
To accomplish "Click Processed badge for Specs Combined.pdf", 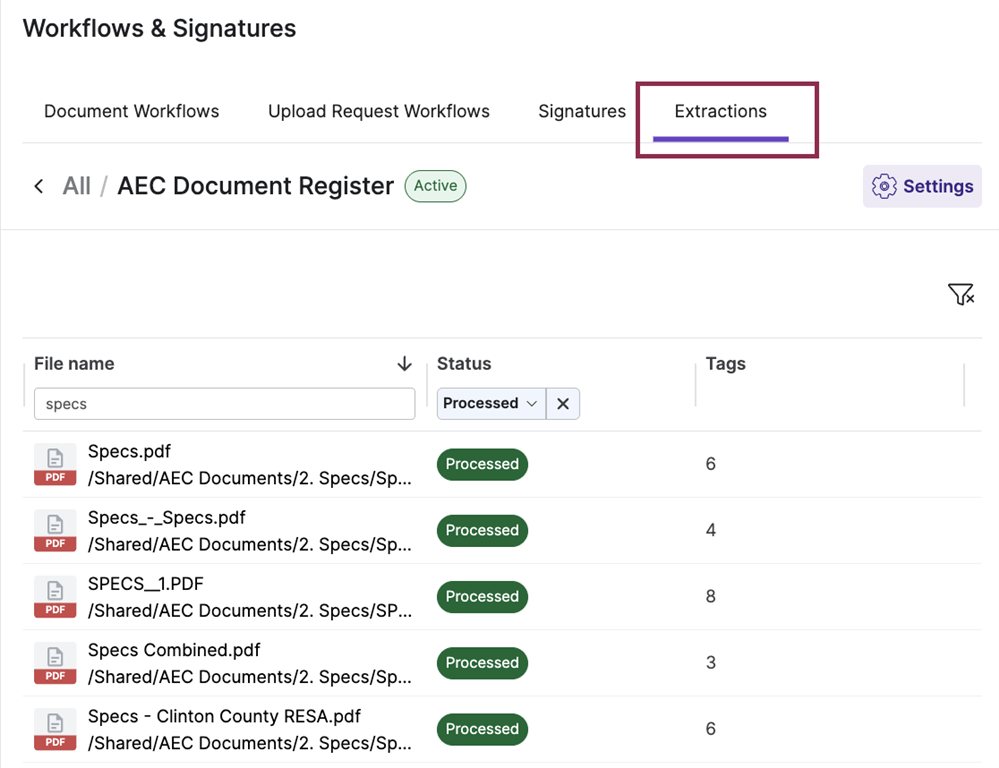I will 482,663.
